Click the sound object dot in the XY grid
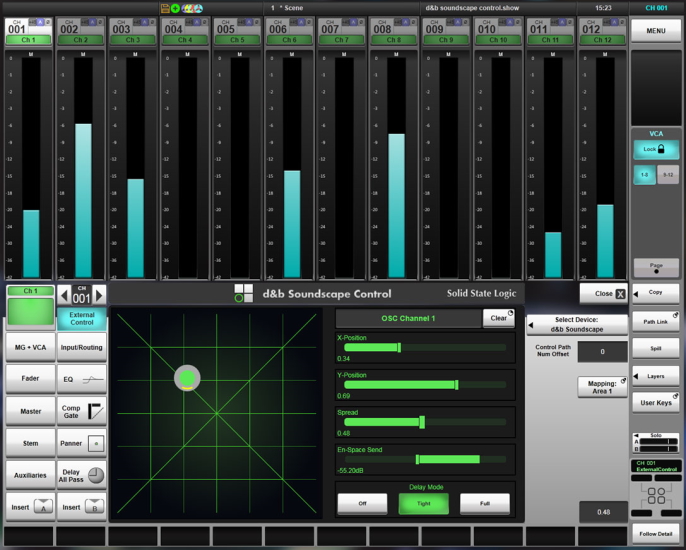Image resolution: width=686 pixels, height=550 pixels. [187, 378]
